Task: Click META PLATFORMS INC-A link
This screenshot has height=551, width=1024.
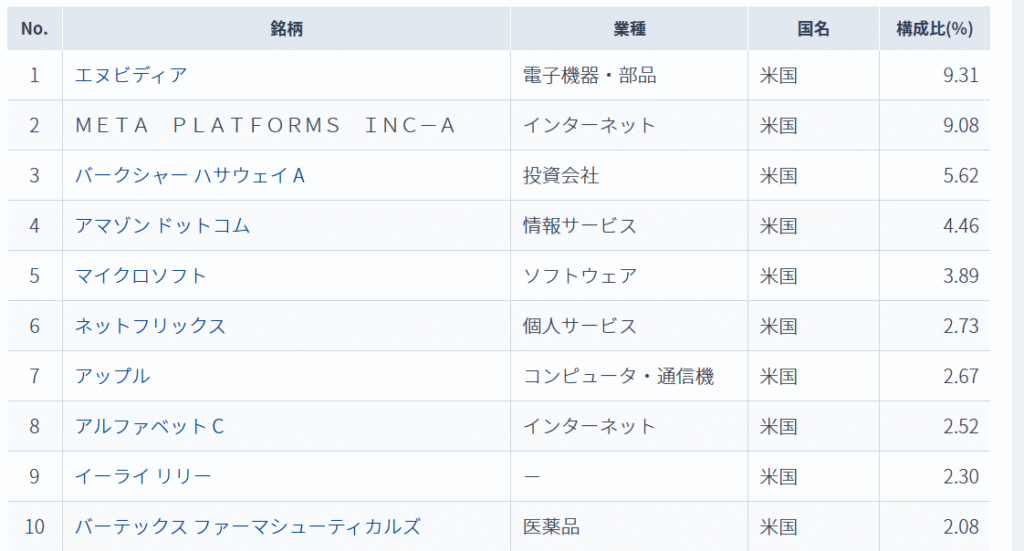Action: click(x=265, y=125)
